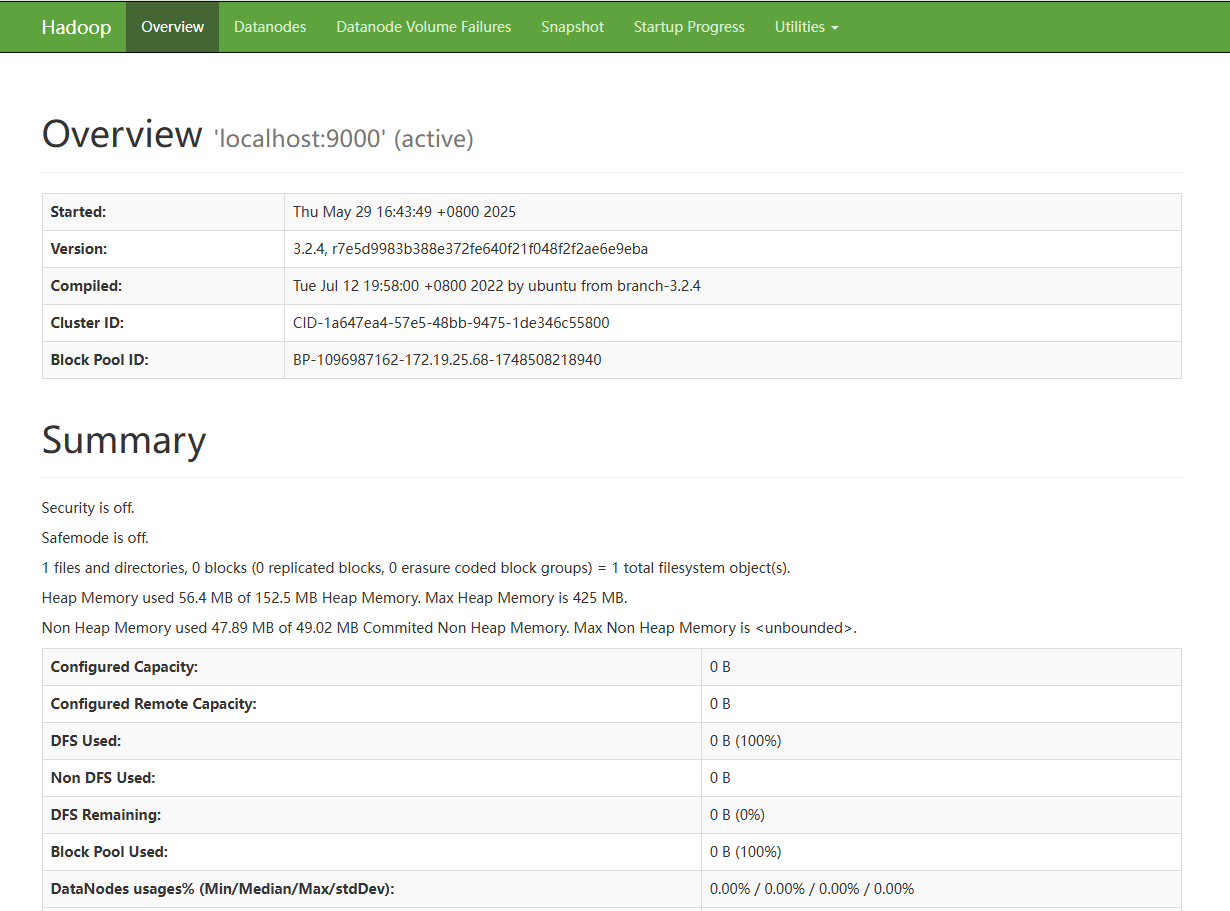Viewport: 1230px width, 911px height.
Task: Click the Started timestamp value
Action: (404, 212)
